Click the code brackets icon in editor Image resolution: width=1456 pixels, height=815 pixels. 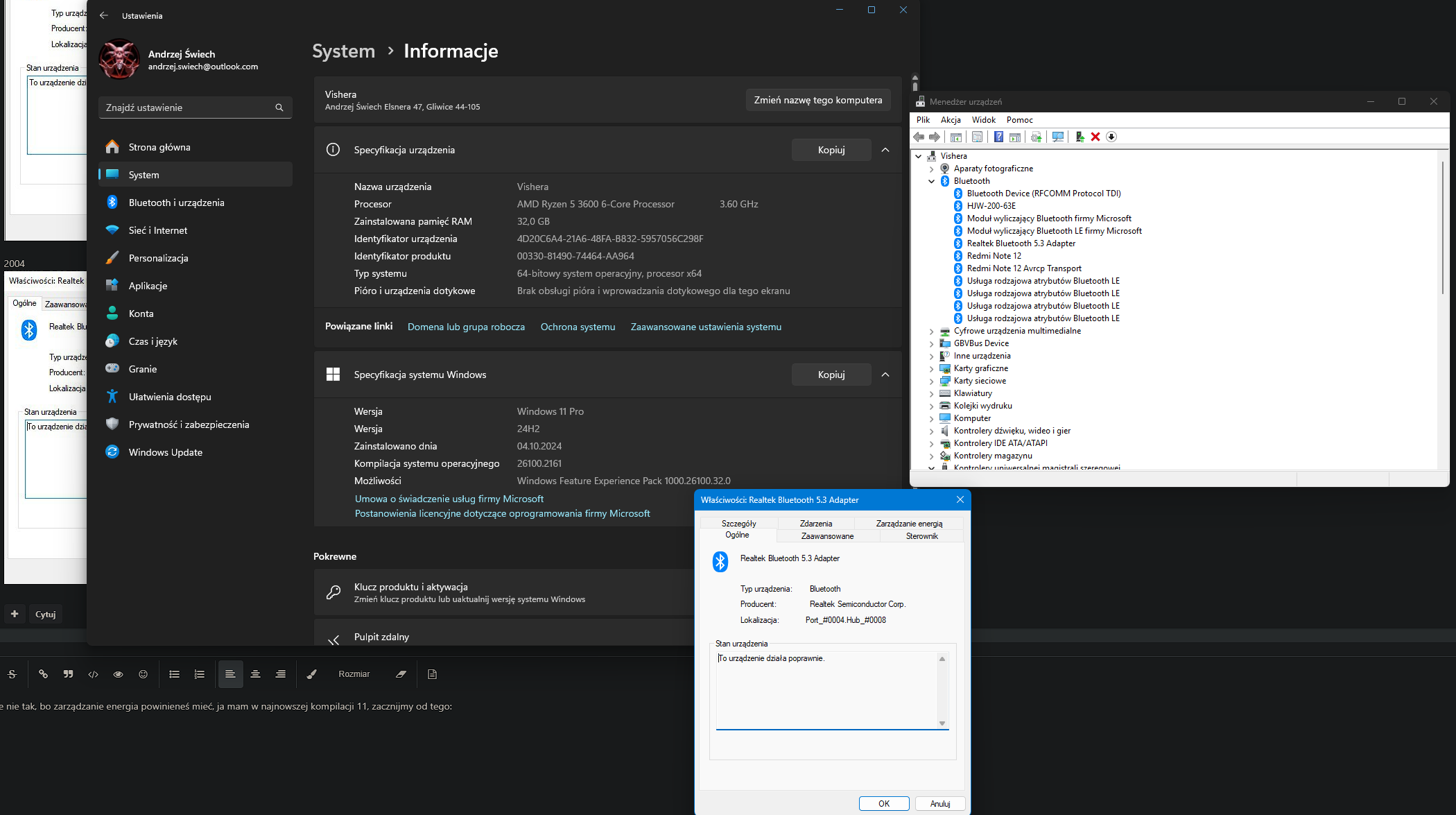click(x=93, y=674)
